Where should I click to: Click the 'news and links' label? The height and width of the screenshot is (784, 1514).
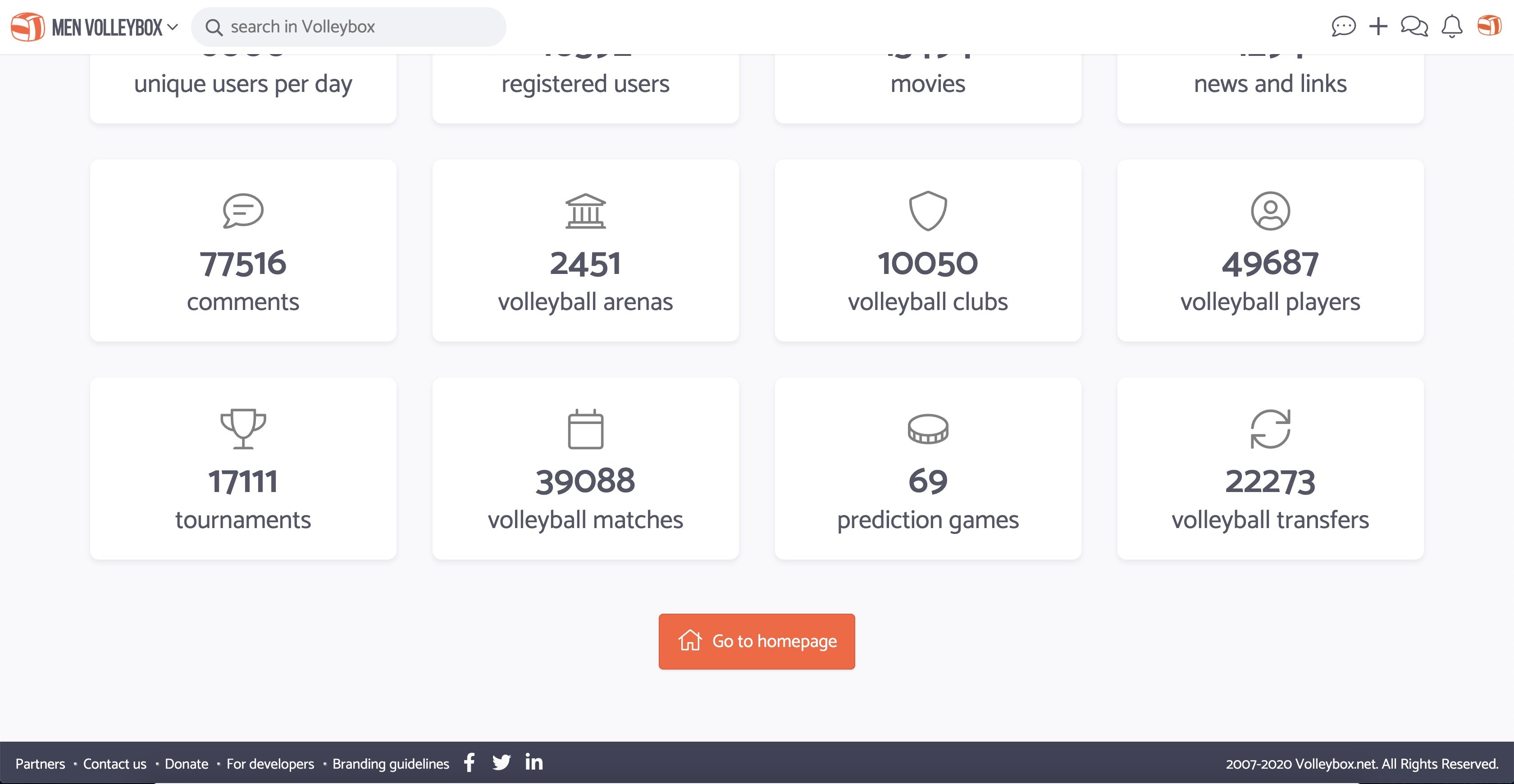click(1271, 84)
